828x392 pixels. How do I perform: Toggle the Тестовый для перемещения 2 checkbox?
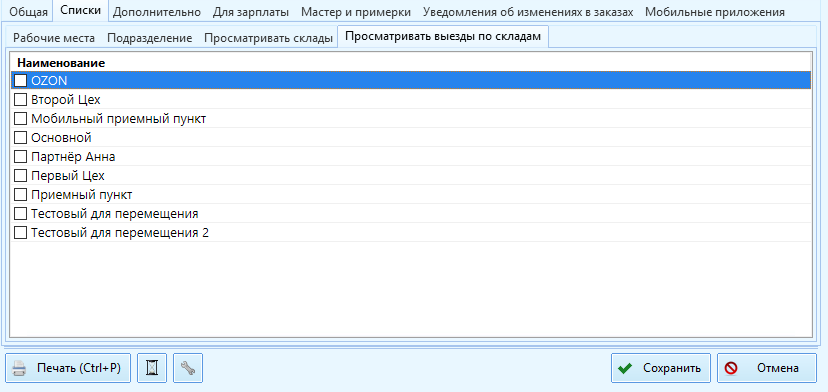coord(20,232)
